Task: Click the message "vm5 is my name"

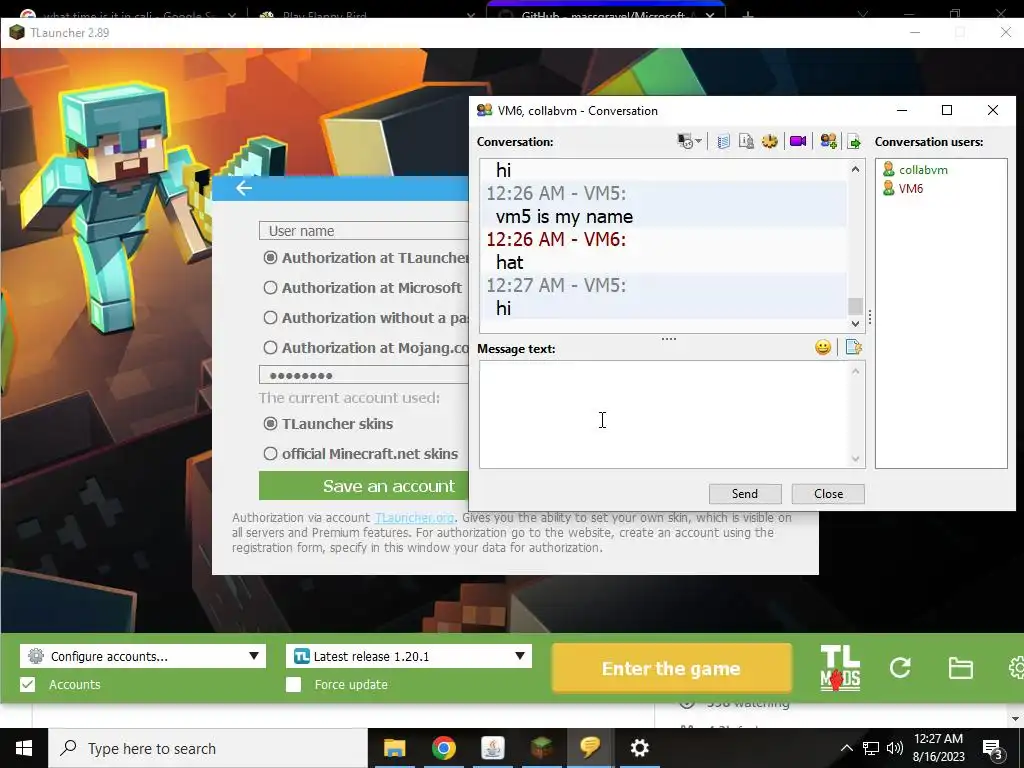Action: 564,217
